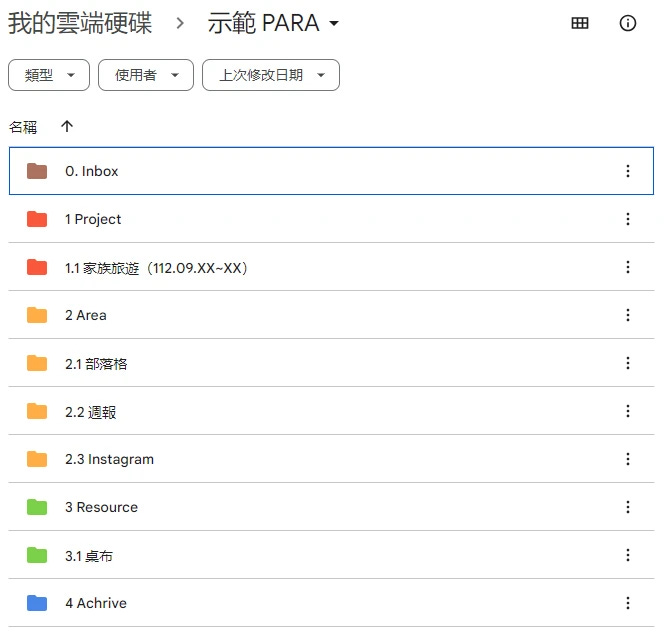Open more actions for 1 Project
668x635 pixels.
point(628,219)
